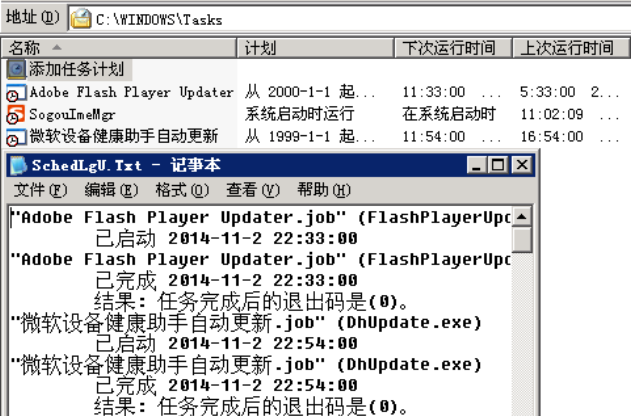
Task: Click the 已启动 2014-11-2 22:33:00 log line
Action: [x=226, y=239]
